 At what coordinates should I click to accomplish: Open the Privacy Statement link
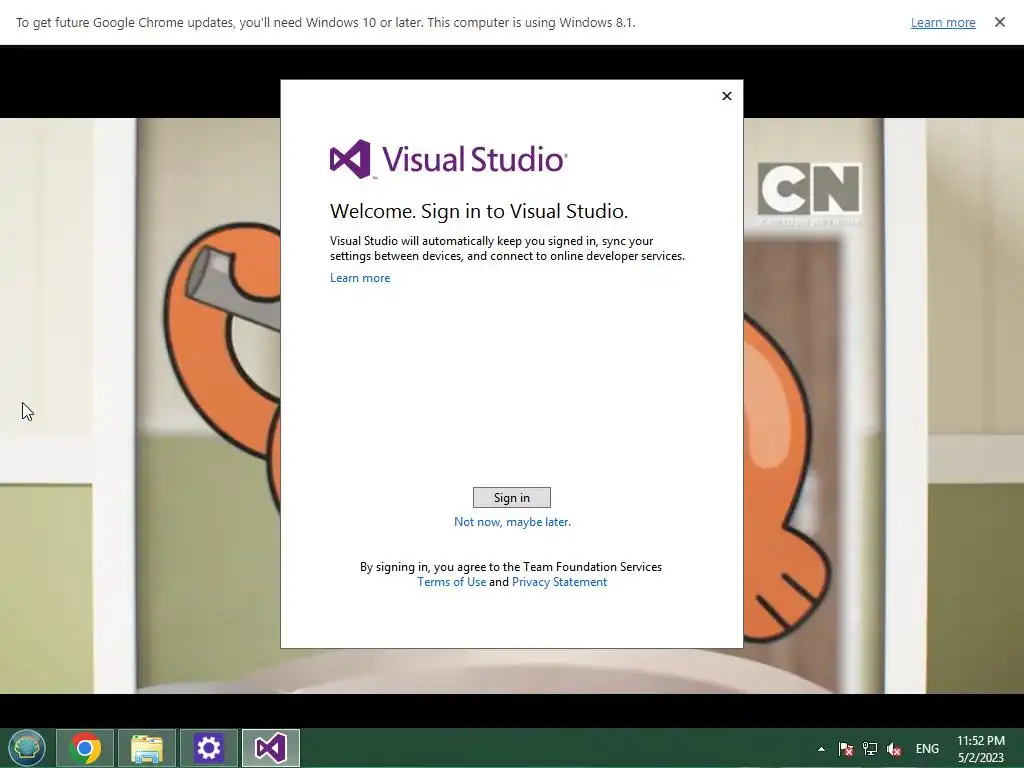click(559, 582)
